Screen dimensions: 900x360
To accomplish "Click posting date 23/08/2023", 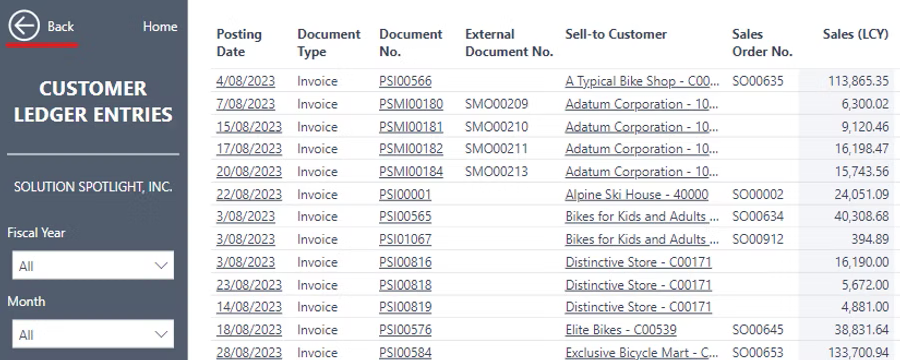I will [249, 284].
